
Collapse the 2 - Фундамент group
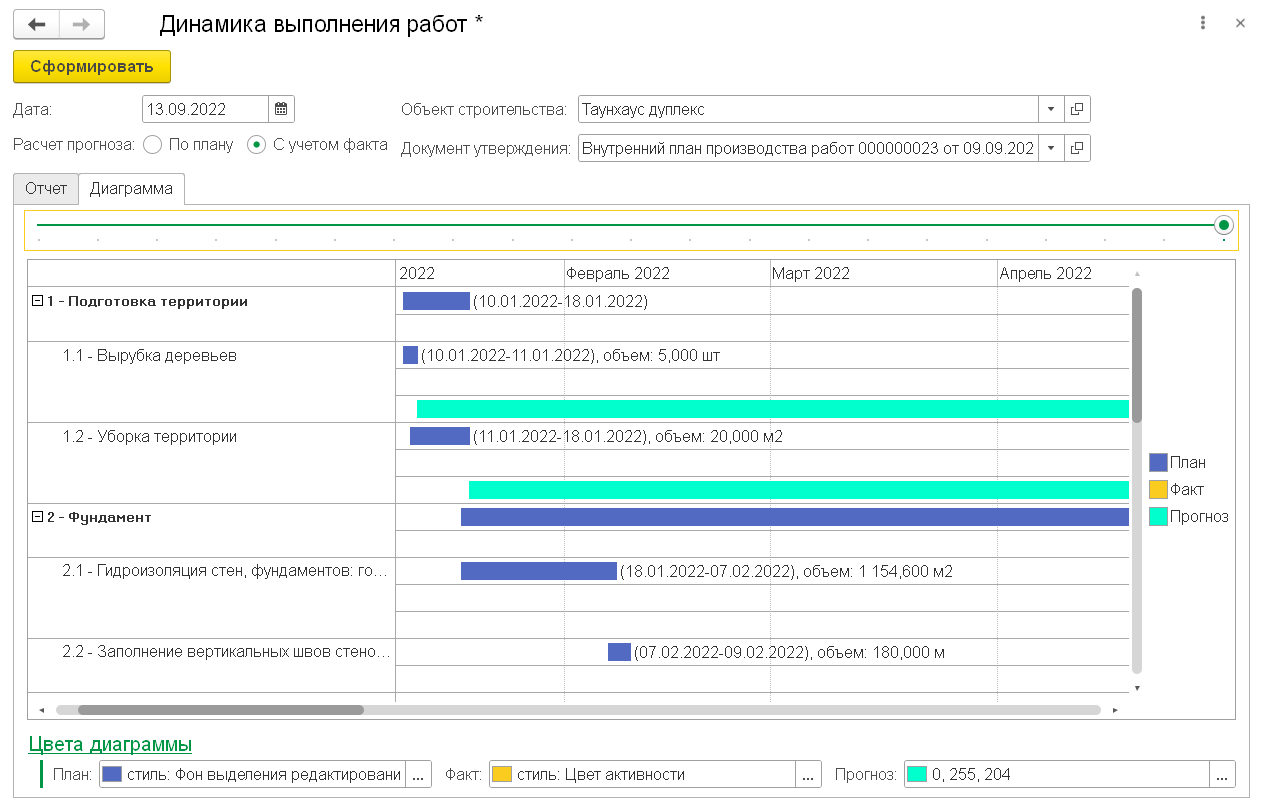click(x=38, y=517)
